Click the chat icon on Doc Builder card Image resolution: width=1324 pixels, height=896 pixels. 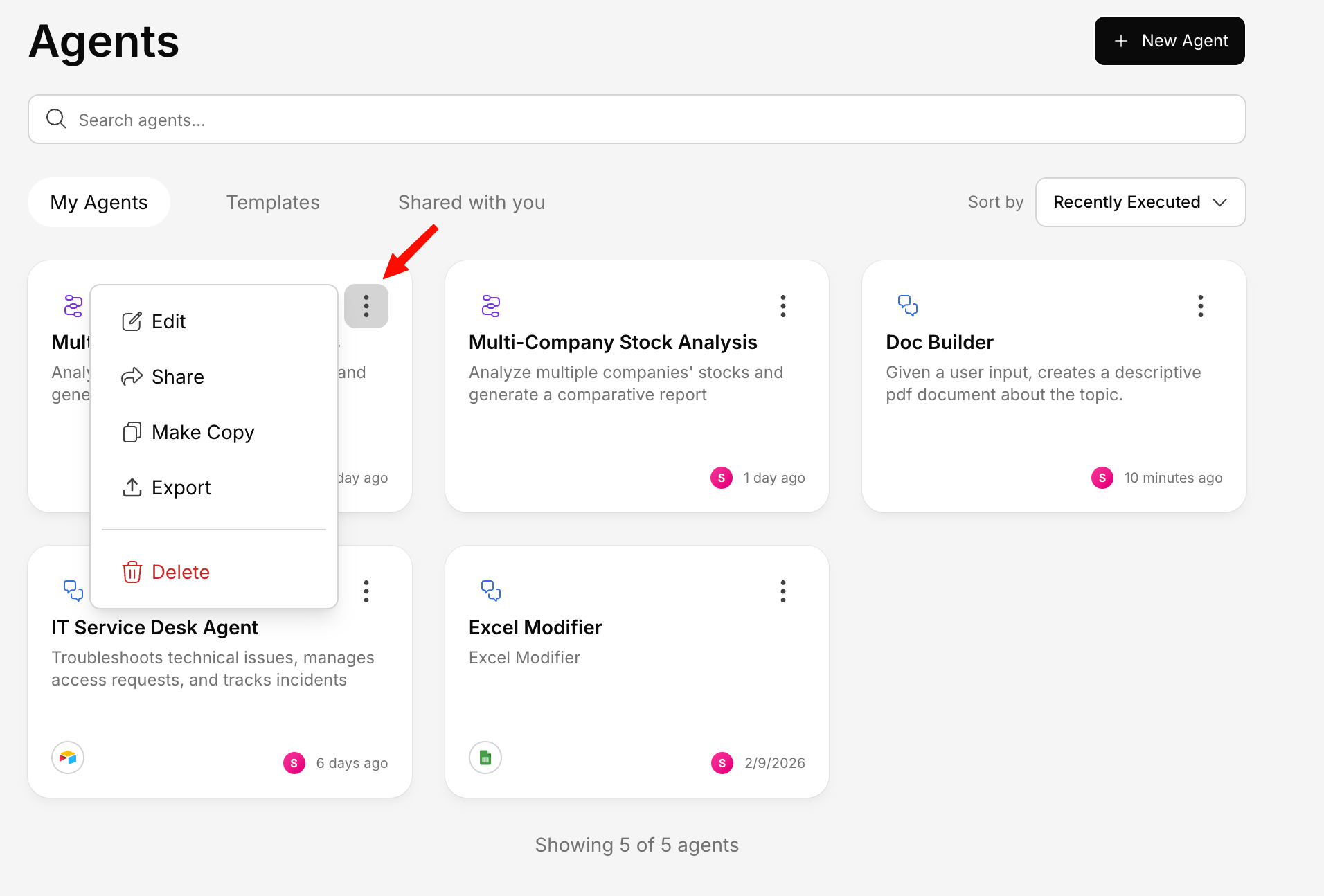coord(907,305)
